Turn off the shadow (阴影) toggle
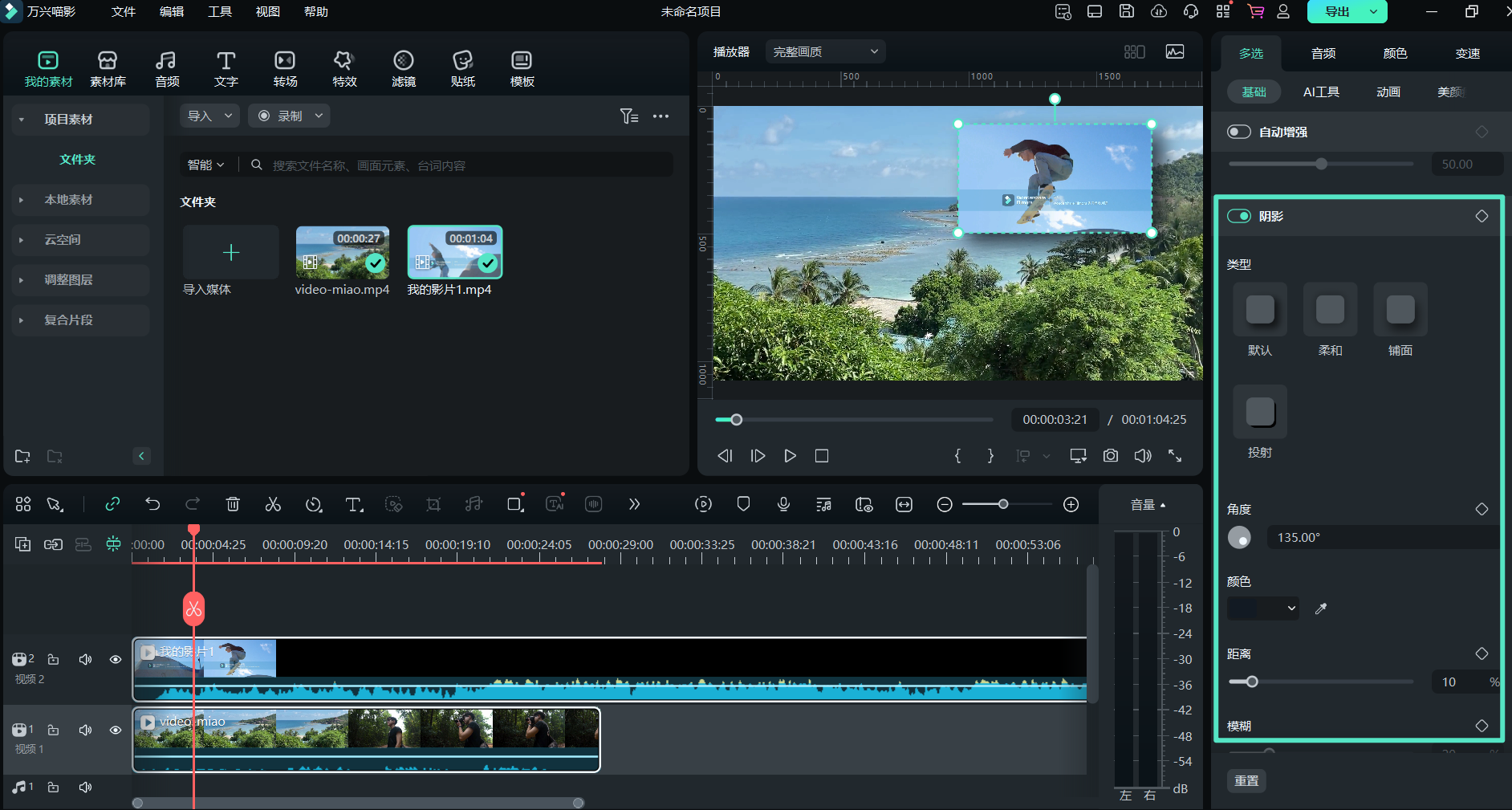 1239,216
